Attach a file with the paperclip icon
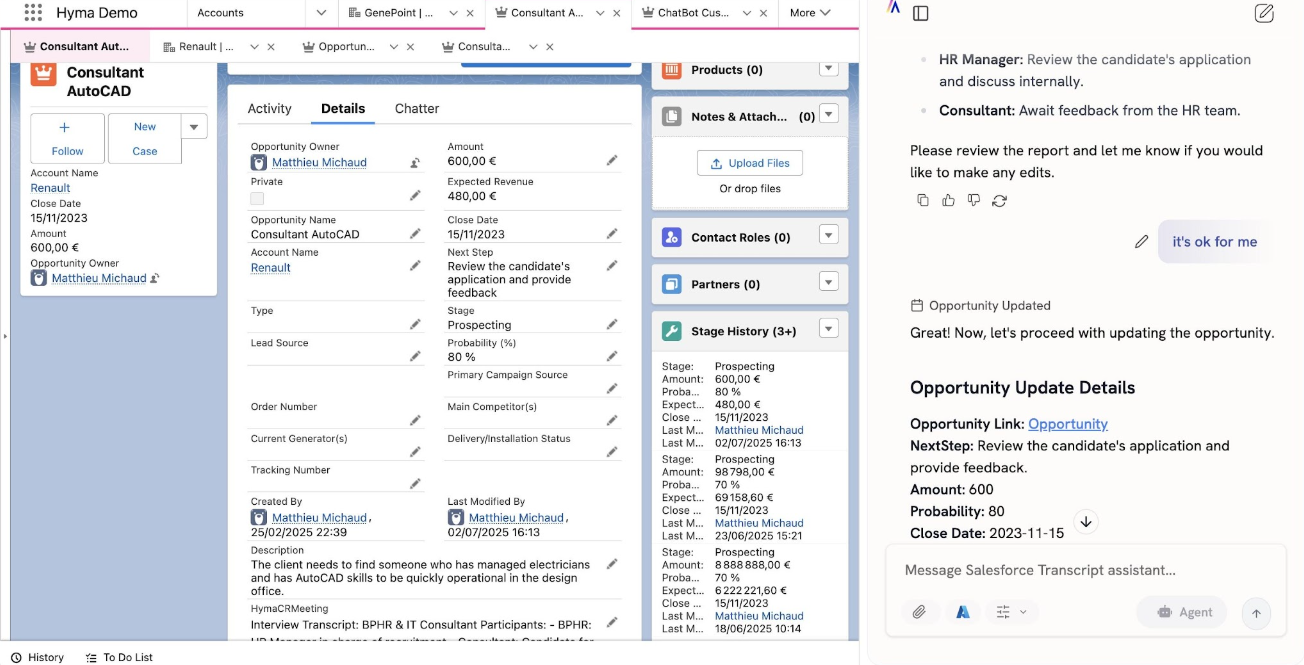Viewport: 1304px width, 665px height. 918,612
